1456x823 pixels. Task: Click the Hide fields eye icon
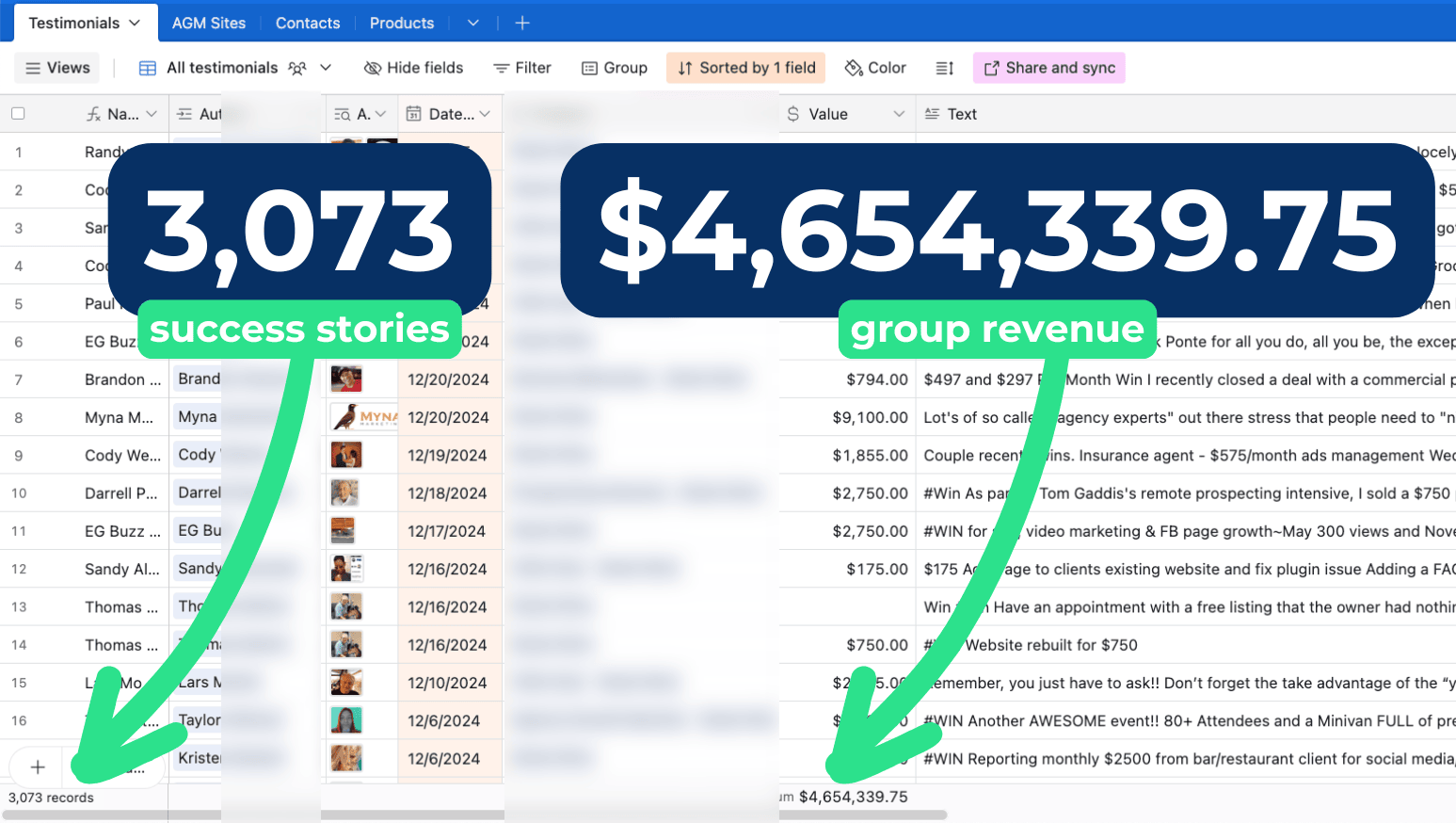(373, 68)
